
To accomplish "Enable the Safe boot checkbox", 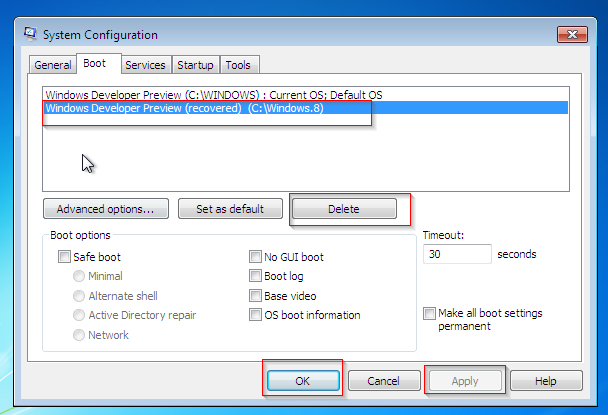I will pyautogui.click(x=65, y=257).
